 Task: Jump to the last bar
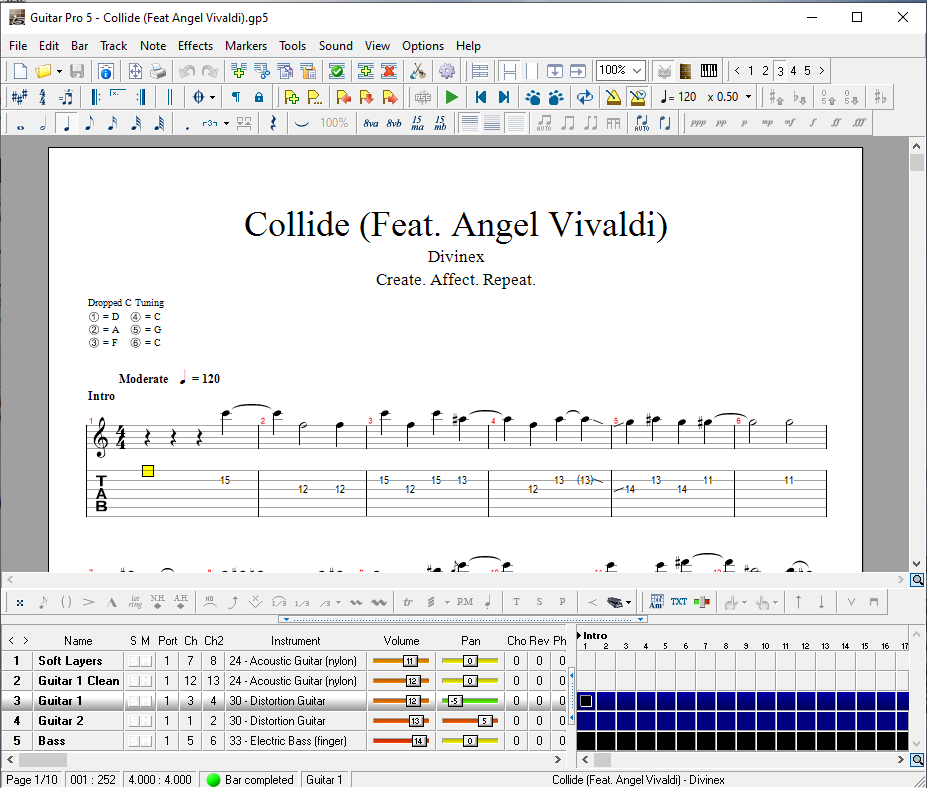point(503,97)
